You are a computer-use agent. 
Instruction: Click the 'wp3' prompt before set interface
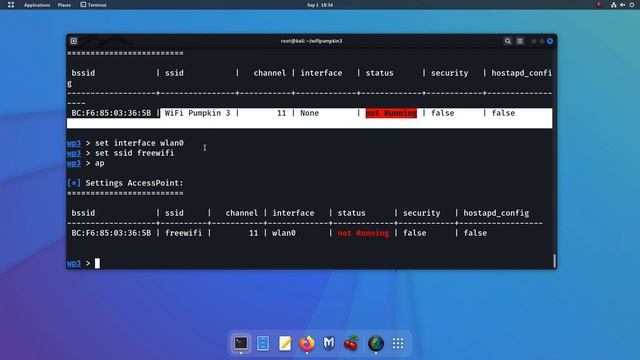(74, 143)
